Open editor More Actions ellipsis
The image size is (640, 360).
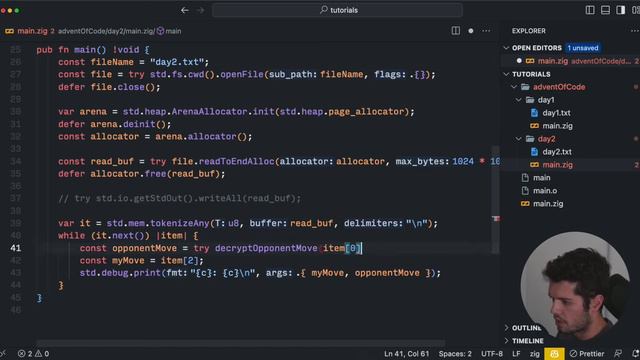[486, 31]
